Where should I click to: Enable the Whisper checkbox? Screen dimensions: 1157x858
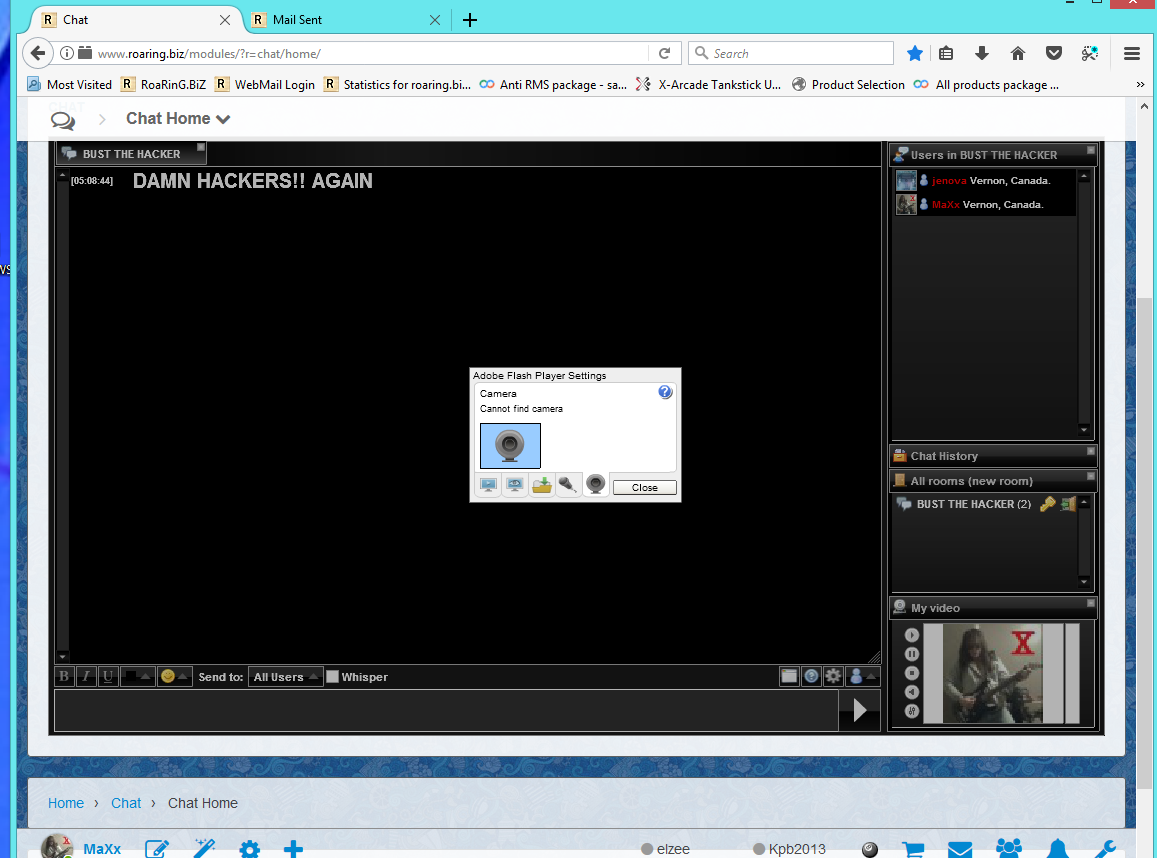[x=333, y=677]
